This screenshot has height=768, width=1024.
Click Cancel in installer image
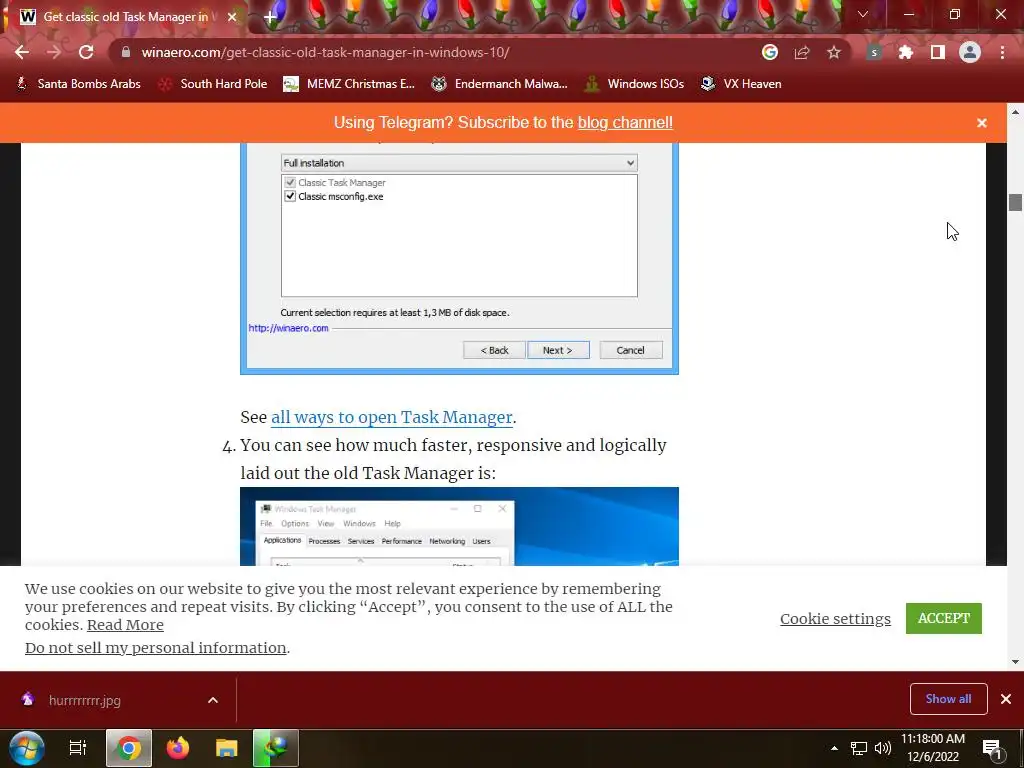(630, 350)
